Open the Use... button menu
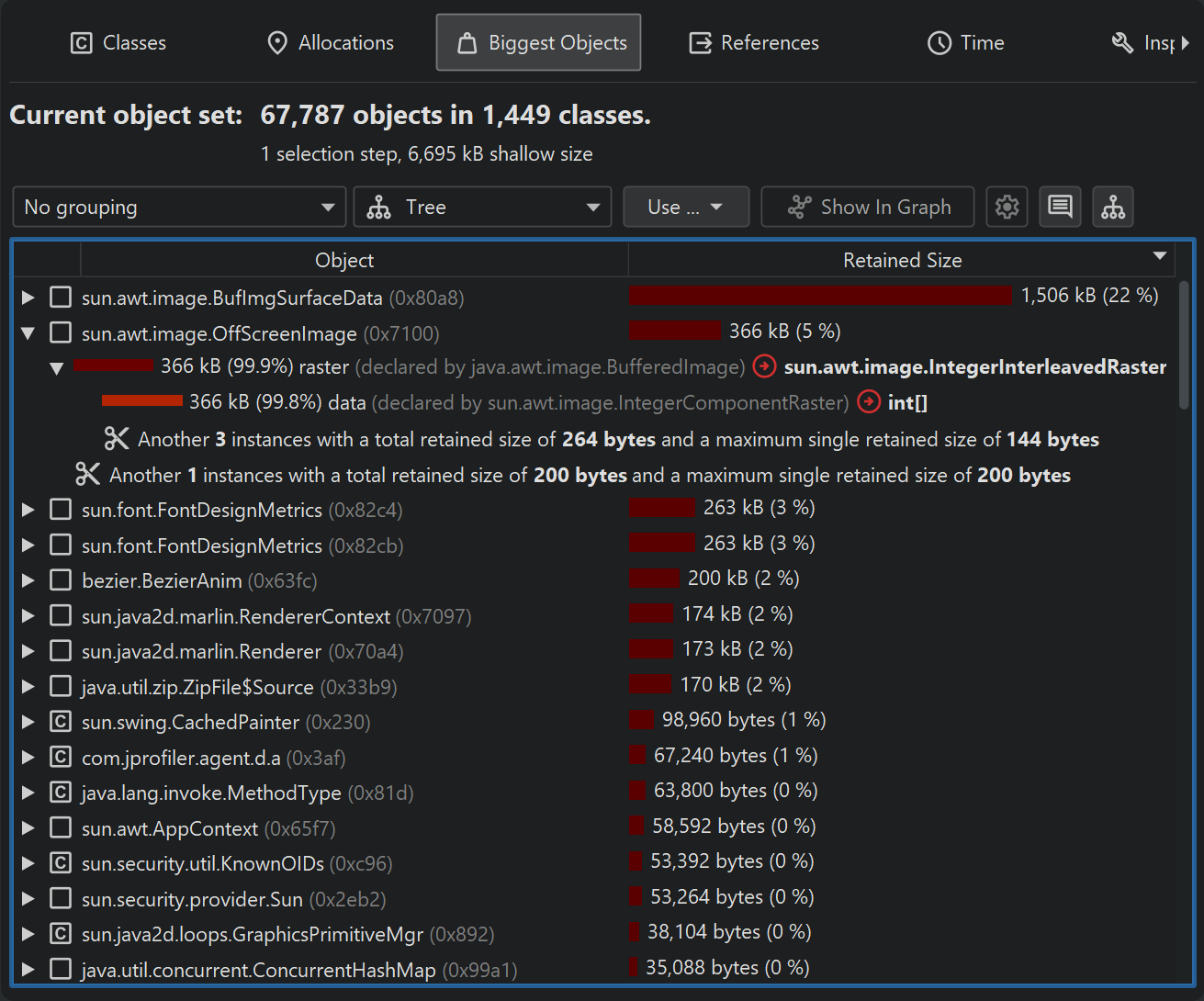This screenshot has height=1001, width=1204. pyautogui.click(x=685, y=207)
